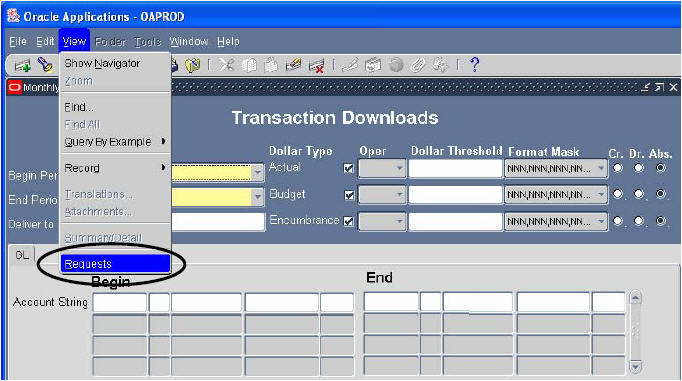The width and height of the screenshot is (682, 381).
Task: Click the Cut scissors toolbar icon
Action: (x=226, y=65)
